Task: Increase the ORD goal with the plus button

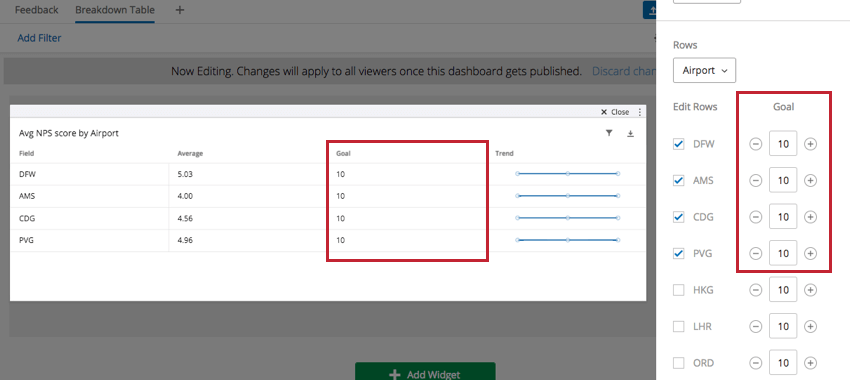Action: (810, 363)
